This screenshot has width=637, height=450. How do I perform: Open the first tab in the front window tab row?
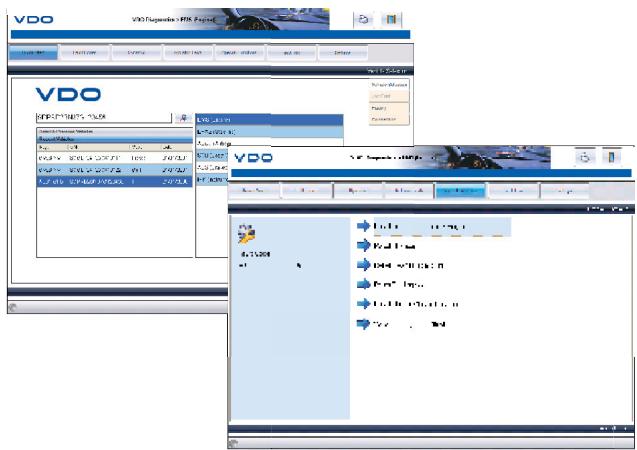254,190
